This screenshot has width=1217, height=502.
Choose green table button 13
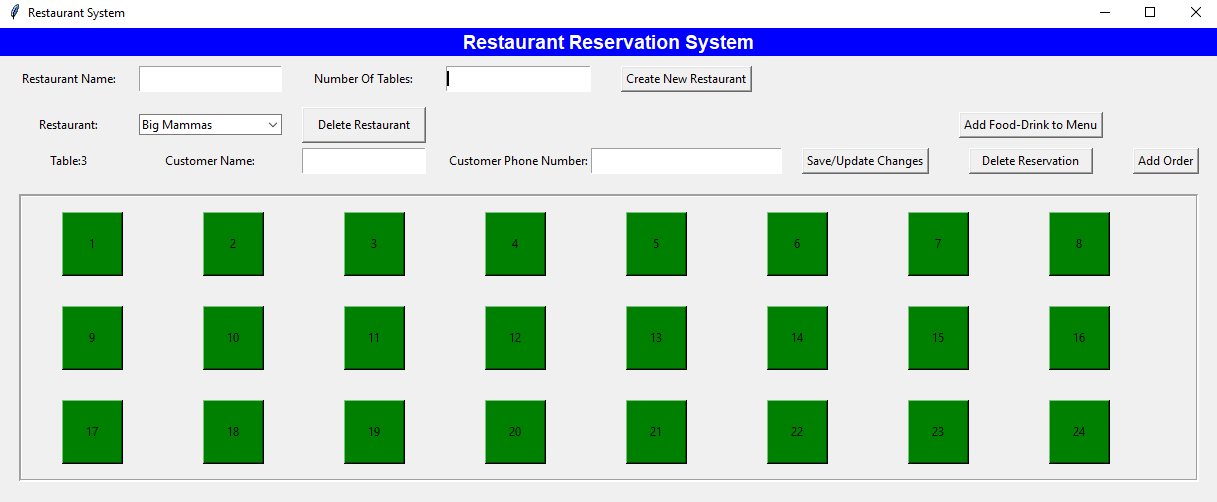[656, 337]
